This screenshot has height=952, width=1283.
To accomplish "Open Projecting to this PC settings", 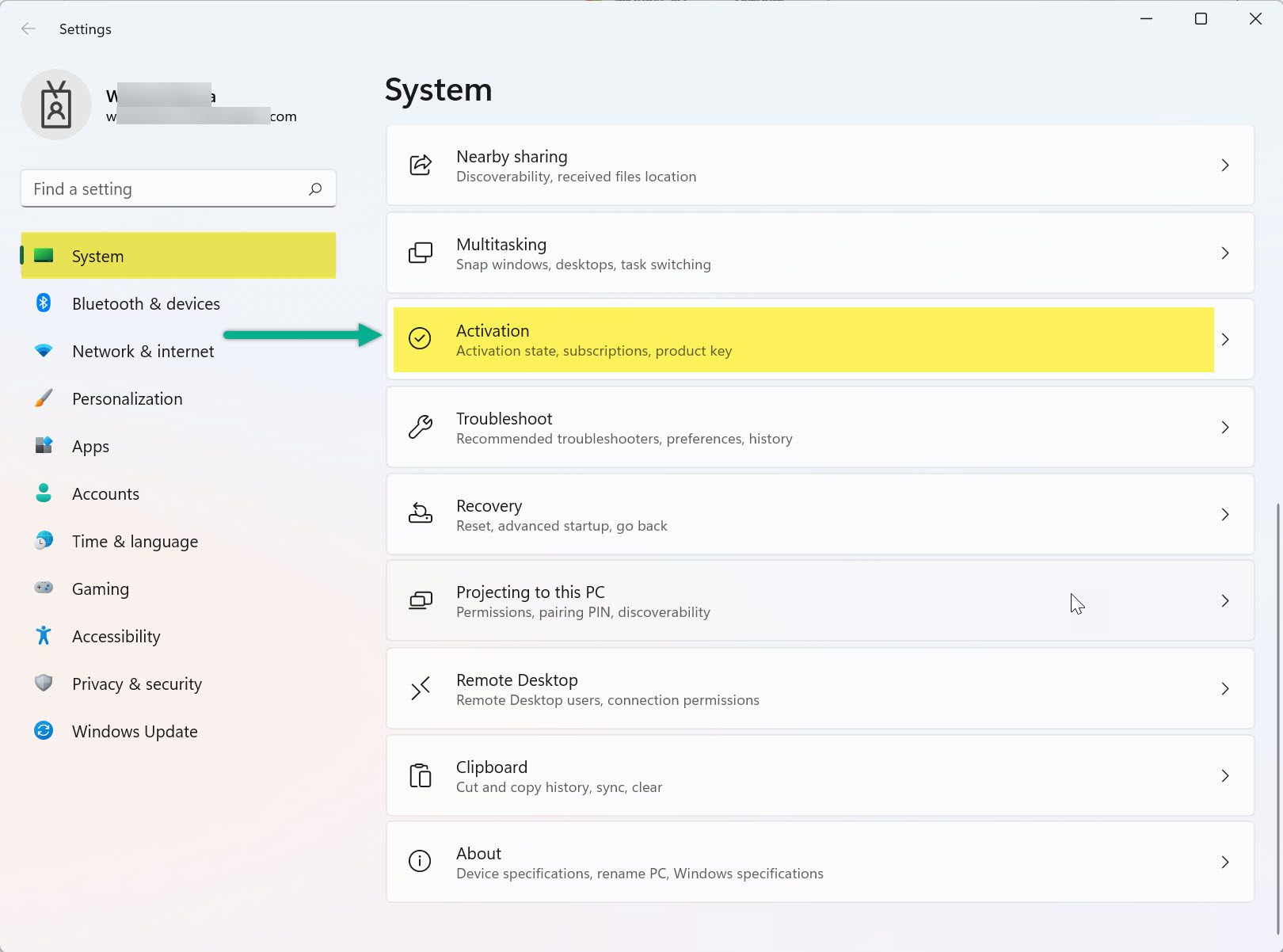I will pos(820,600).
